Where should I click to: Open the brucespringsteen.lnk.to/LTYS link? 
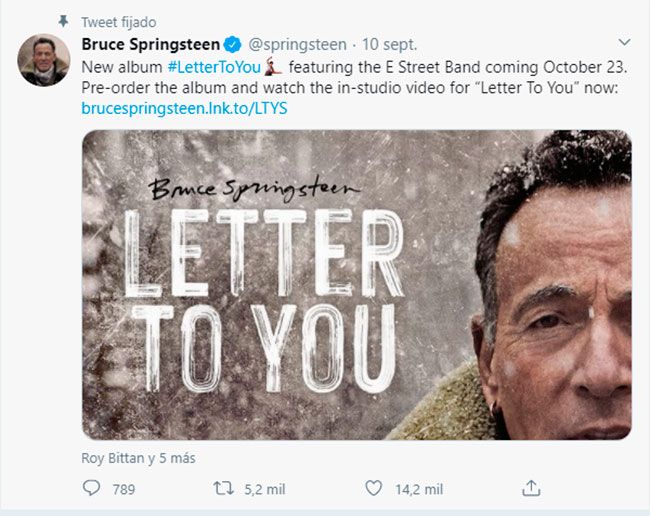pyautogui.click(x=184, y=107)
